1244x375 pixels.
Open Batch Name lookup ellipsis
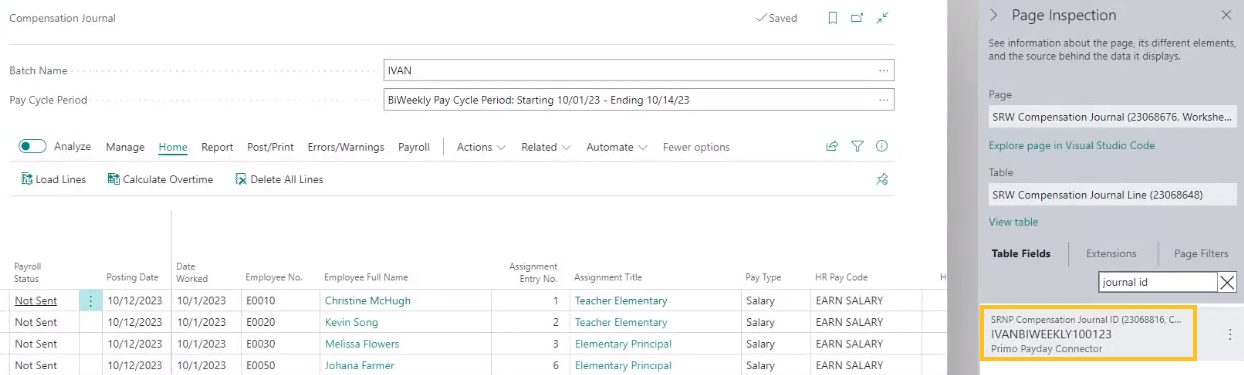click(883, 71)
